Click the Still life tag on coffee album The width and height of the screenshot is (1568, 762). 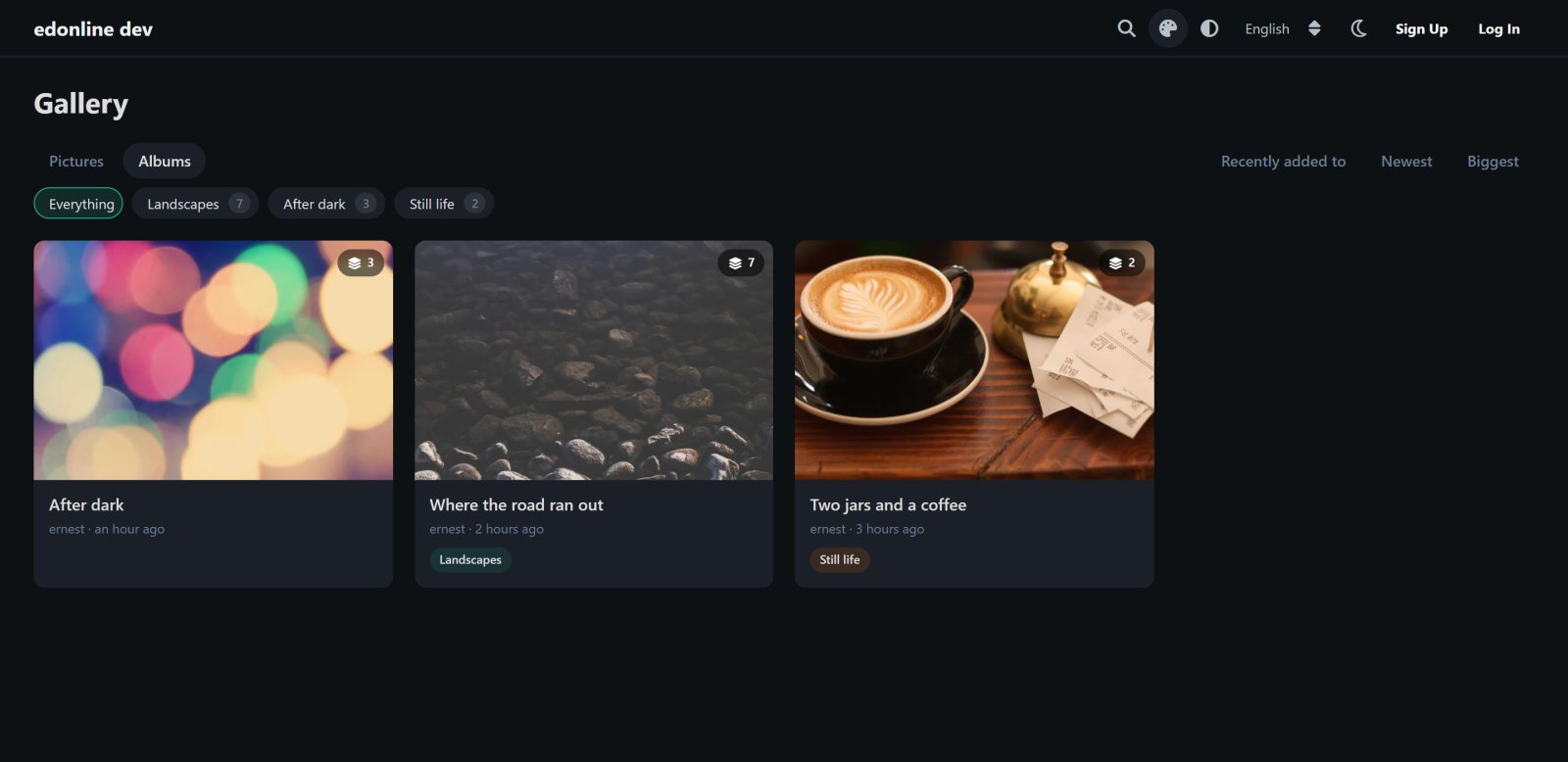840,560
